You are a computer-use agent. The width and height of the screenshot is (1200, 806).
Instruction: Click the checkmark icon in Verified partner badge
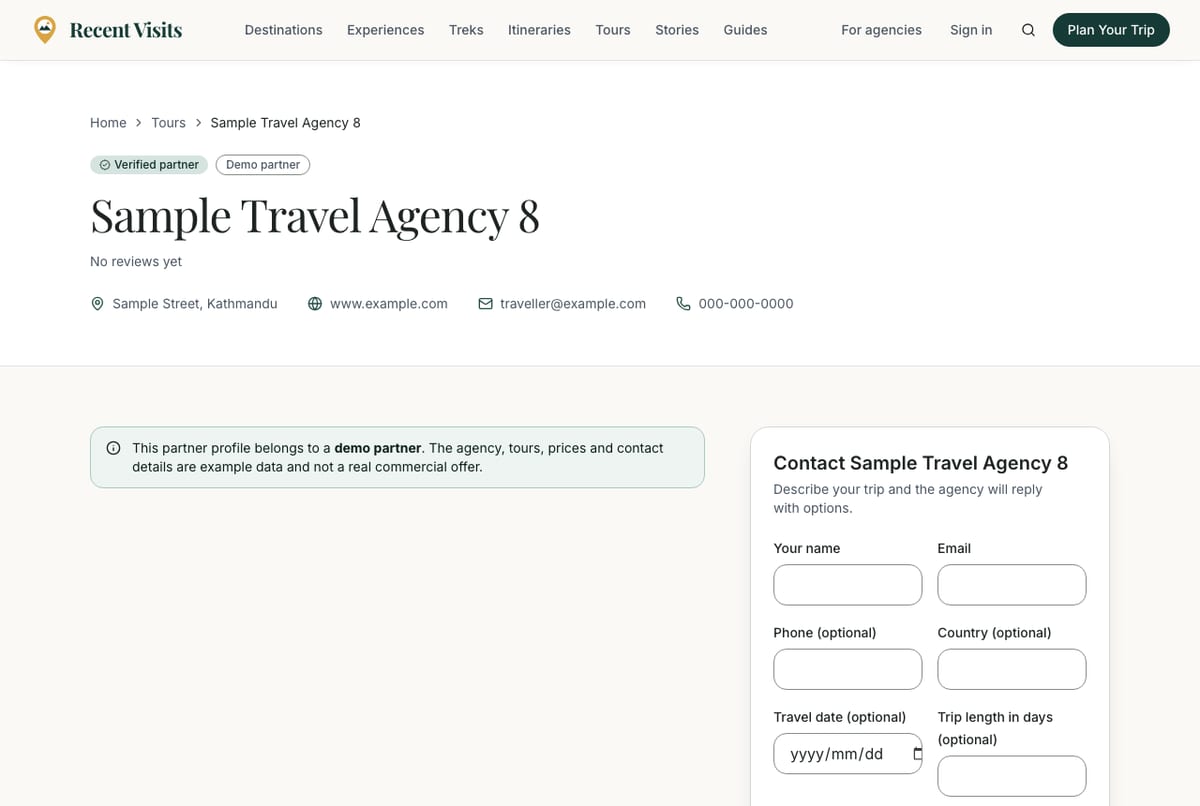pos(104,165)
